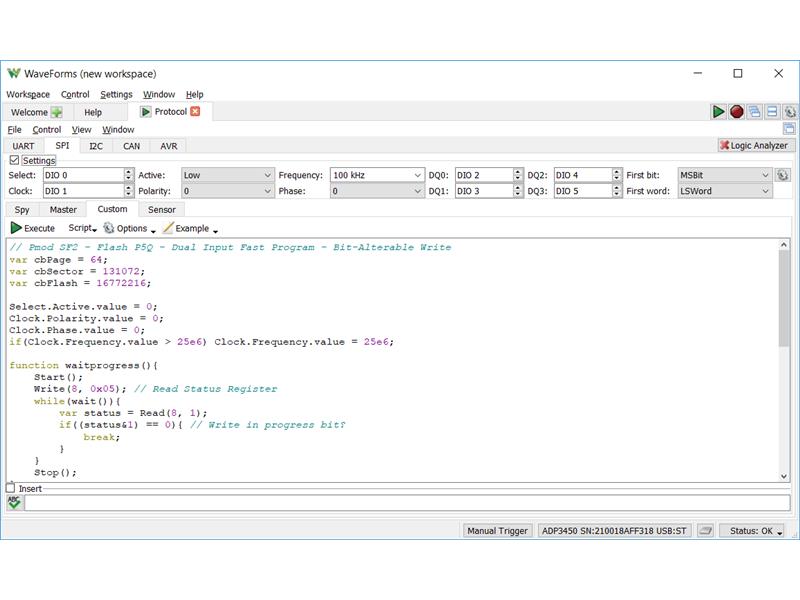Open the File menu

pyautogui.click(x=14, y=130)
